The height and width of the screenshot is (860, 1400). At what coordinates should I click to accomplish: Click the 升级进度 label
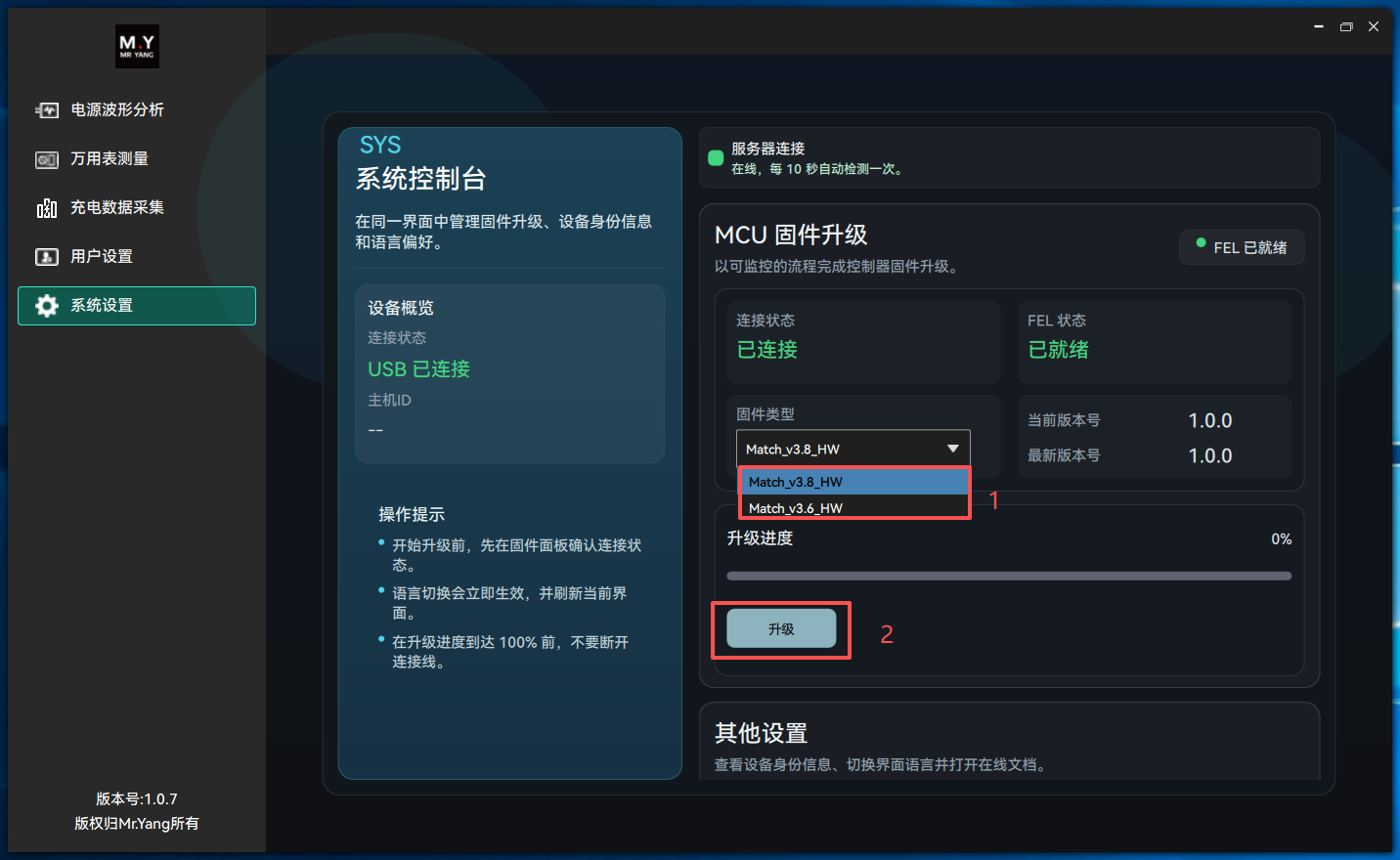point(760,538)
